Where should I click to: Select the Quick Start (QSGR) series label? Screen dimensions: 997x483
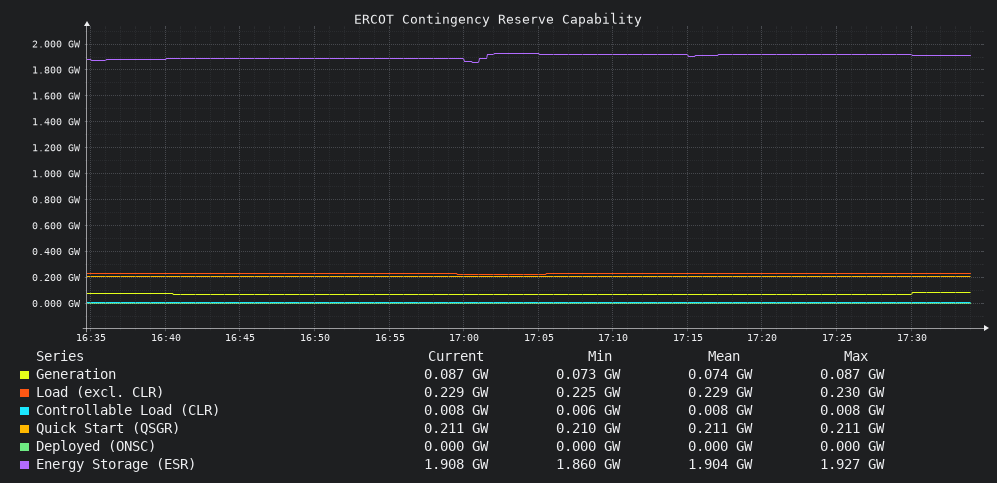click(x=107, y=428)
